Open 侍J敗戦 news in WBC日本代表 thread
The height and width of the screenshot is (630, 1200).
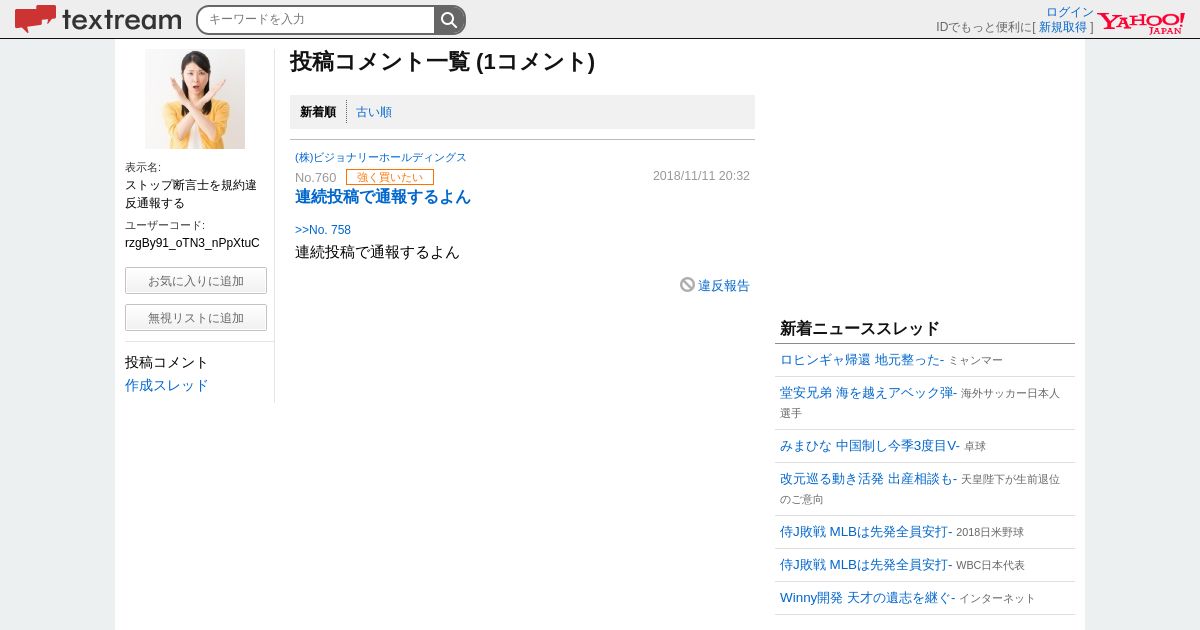point(866,565)
